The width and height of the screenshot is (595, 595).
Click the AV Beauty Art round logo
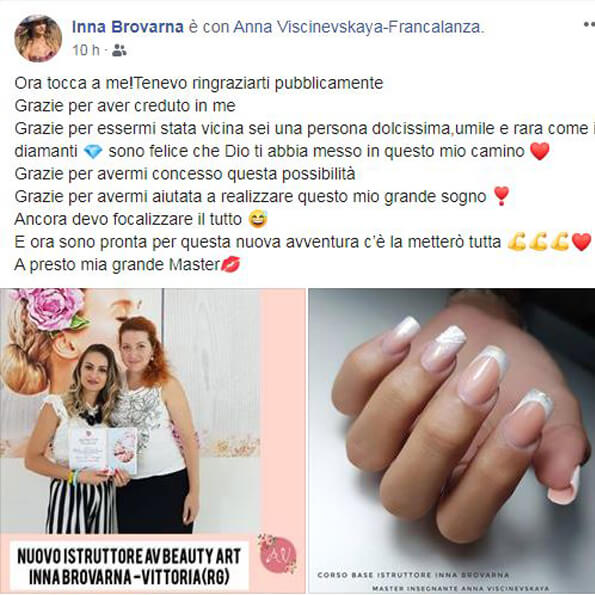click(x=278, y=555)
